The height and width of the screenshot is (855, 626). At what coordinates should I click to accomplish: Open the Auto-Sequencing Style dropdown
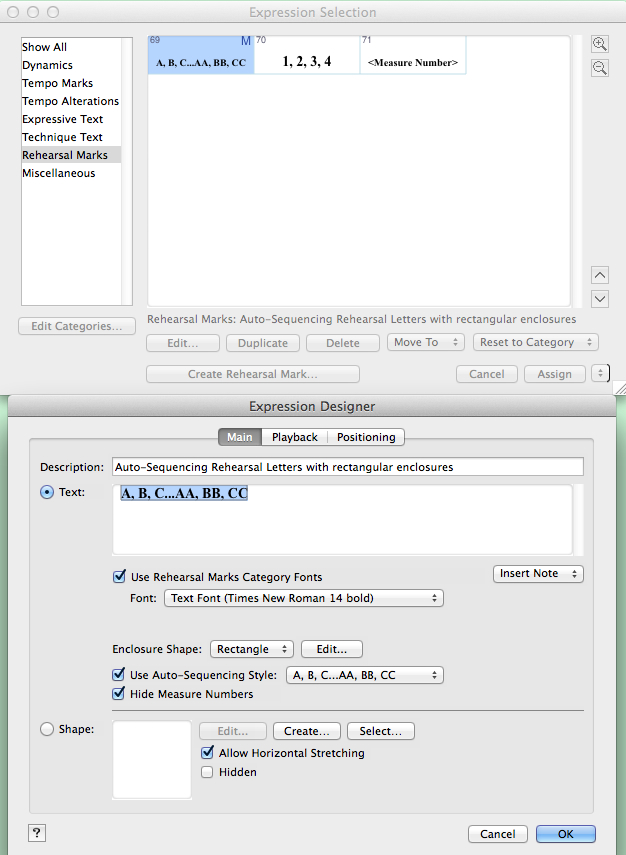pos(364,675)
